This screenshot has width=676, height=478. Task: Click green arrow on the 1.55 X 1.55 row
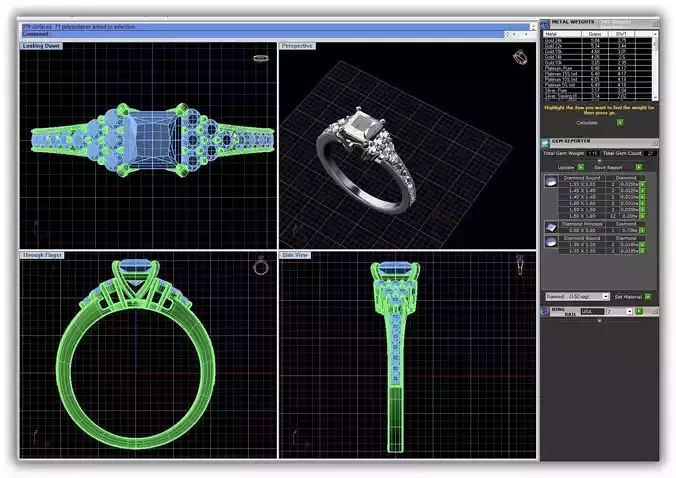point(642,184)
